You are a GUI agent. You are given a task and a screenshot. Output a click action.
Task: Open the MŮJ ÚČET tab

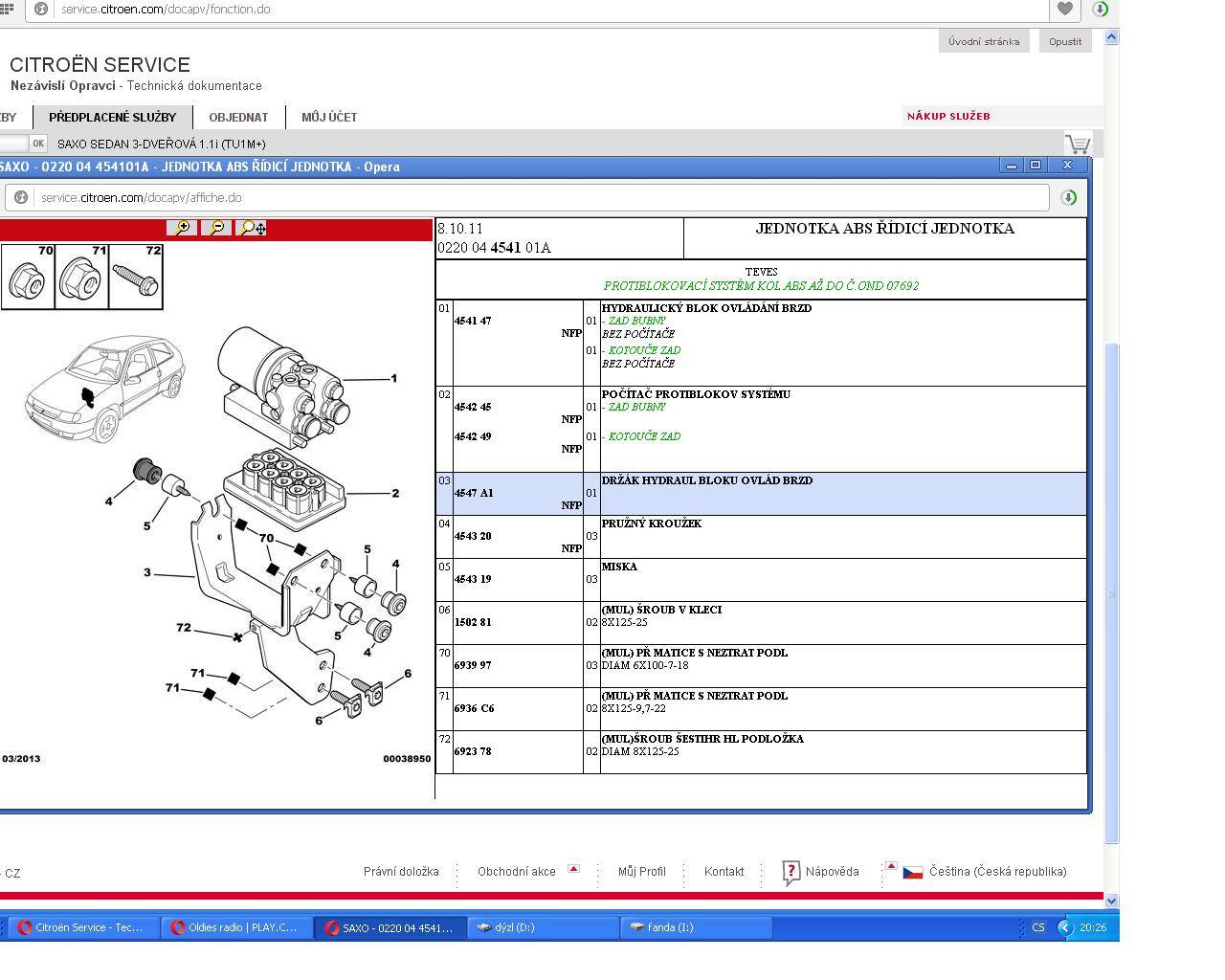pos(329,118)
